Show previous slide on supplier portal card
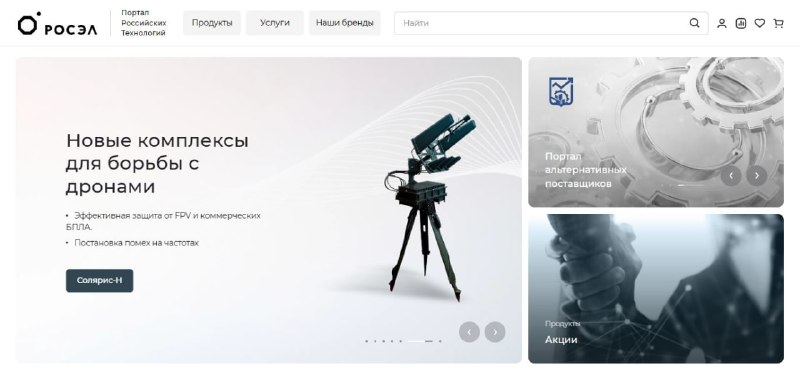Image resolution: width=800 pixels, height=385 pixels. pos(731,175)
